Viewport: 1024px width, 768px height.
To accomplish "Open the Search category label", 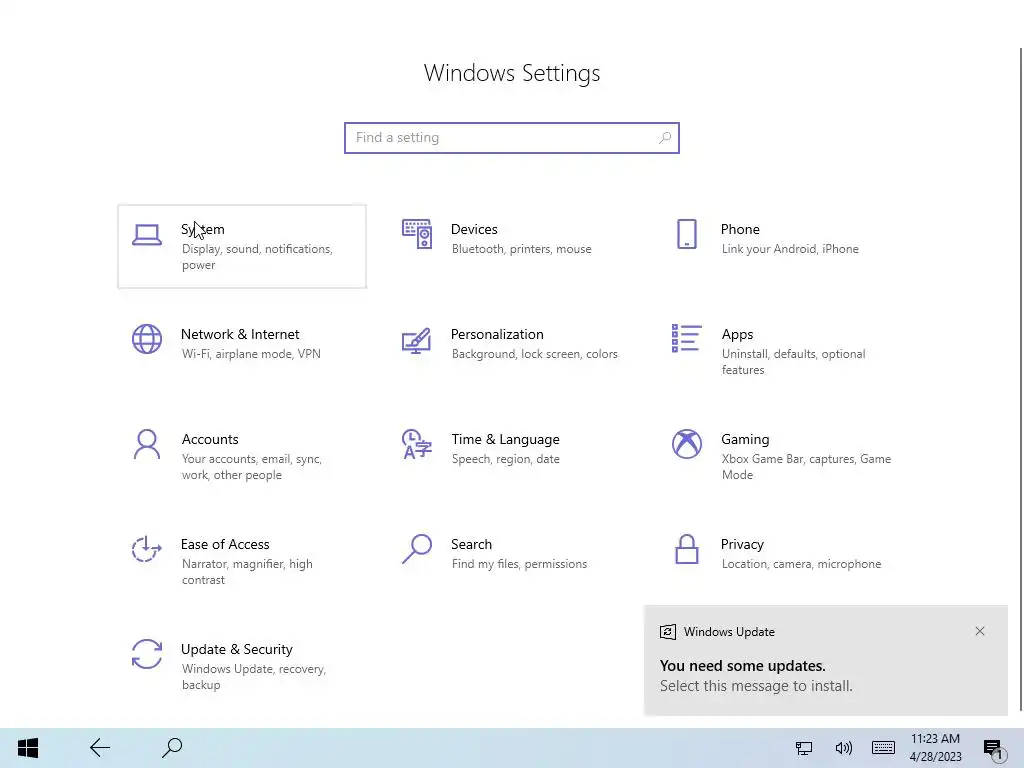I will (x=472, y=545).
